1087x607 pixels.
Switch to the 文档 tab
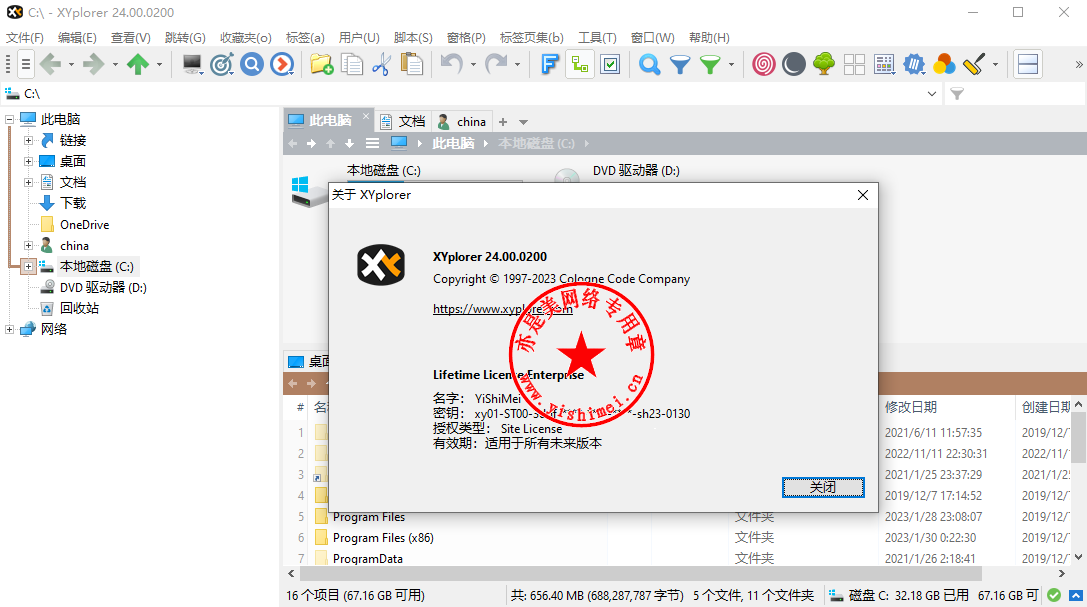point(403,121)
